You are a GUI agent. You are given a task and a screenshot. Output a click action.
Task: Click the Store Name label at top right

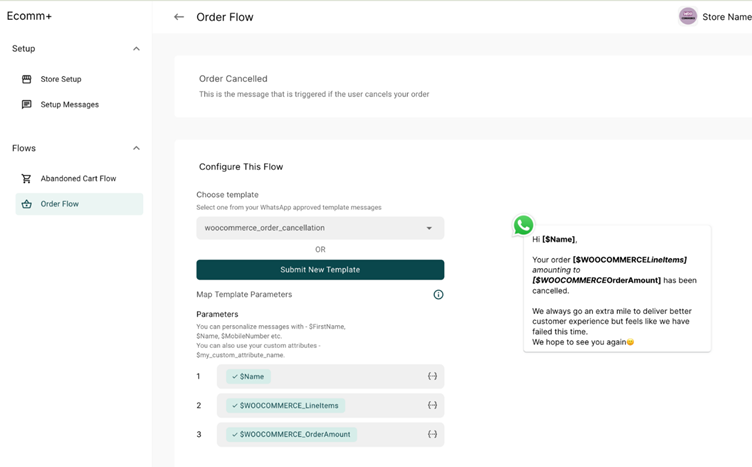click(x=726, y=17)
